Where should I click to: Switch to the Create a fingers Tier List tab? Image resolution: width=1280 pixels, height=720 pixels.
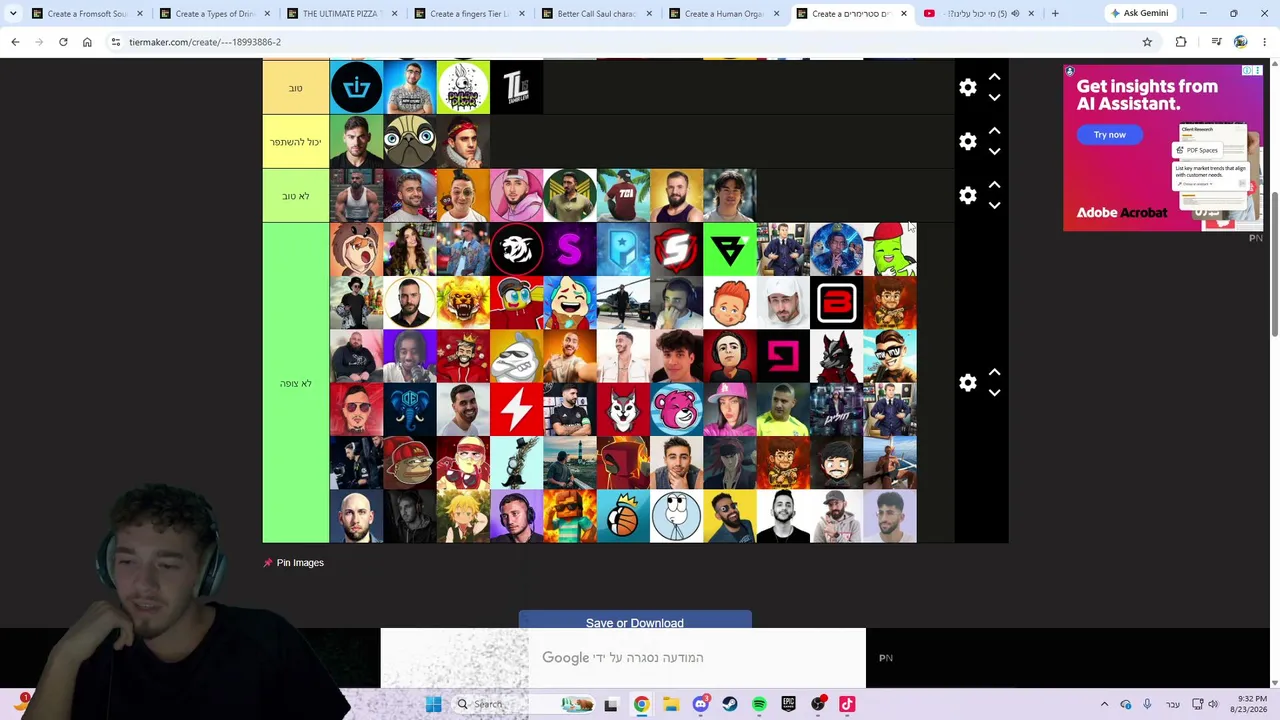pos(470,14)
